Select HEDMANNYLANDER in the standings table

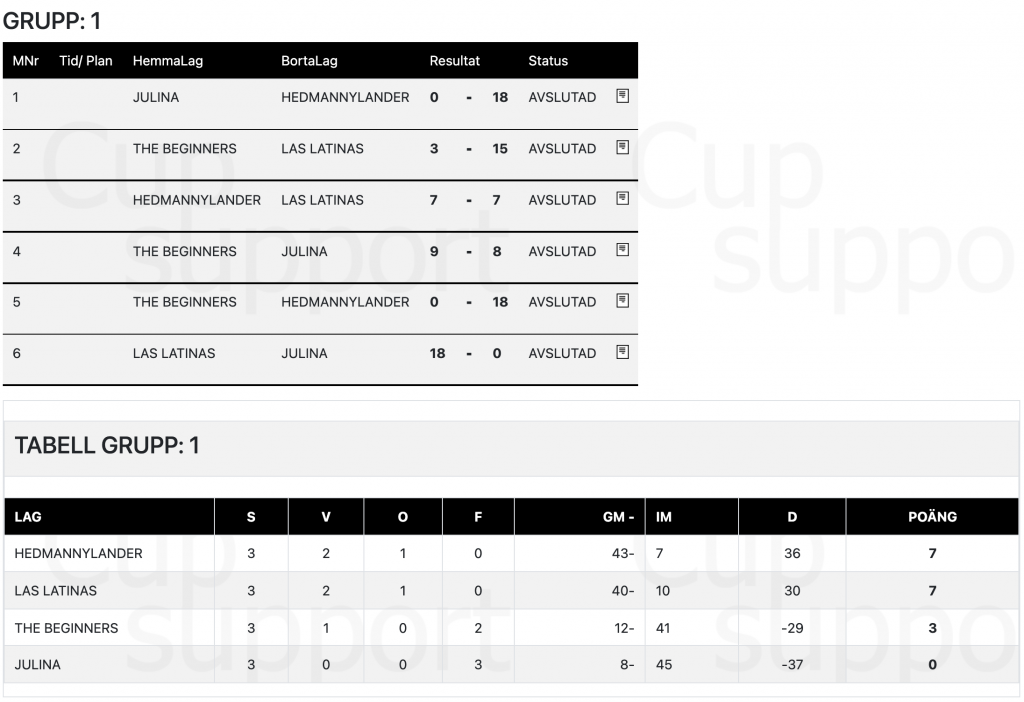coord(78,553)
